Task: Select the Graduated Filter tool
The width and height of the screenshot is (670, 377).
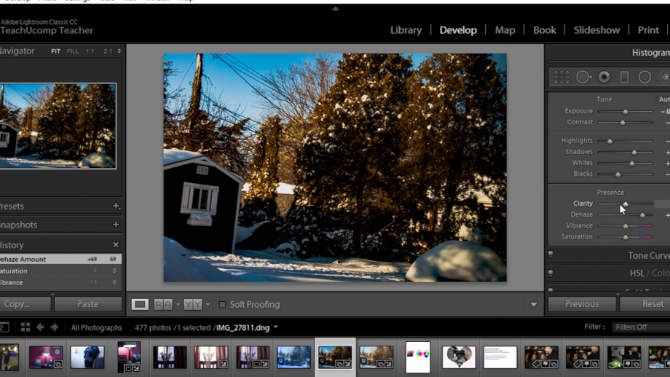Action: 624,77
